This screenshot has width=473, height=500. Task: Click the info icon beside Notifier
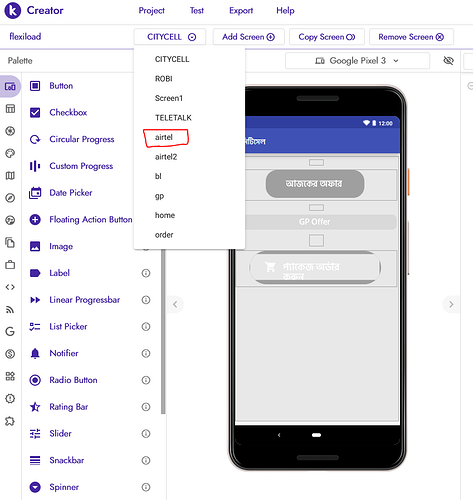point(146,353)
